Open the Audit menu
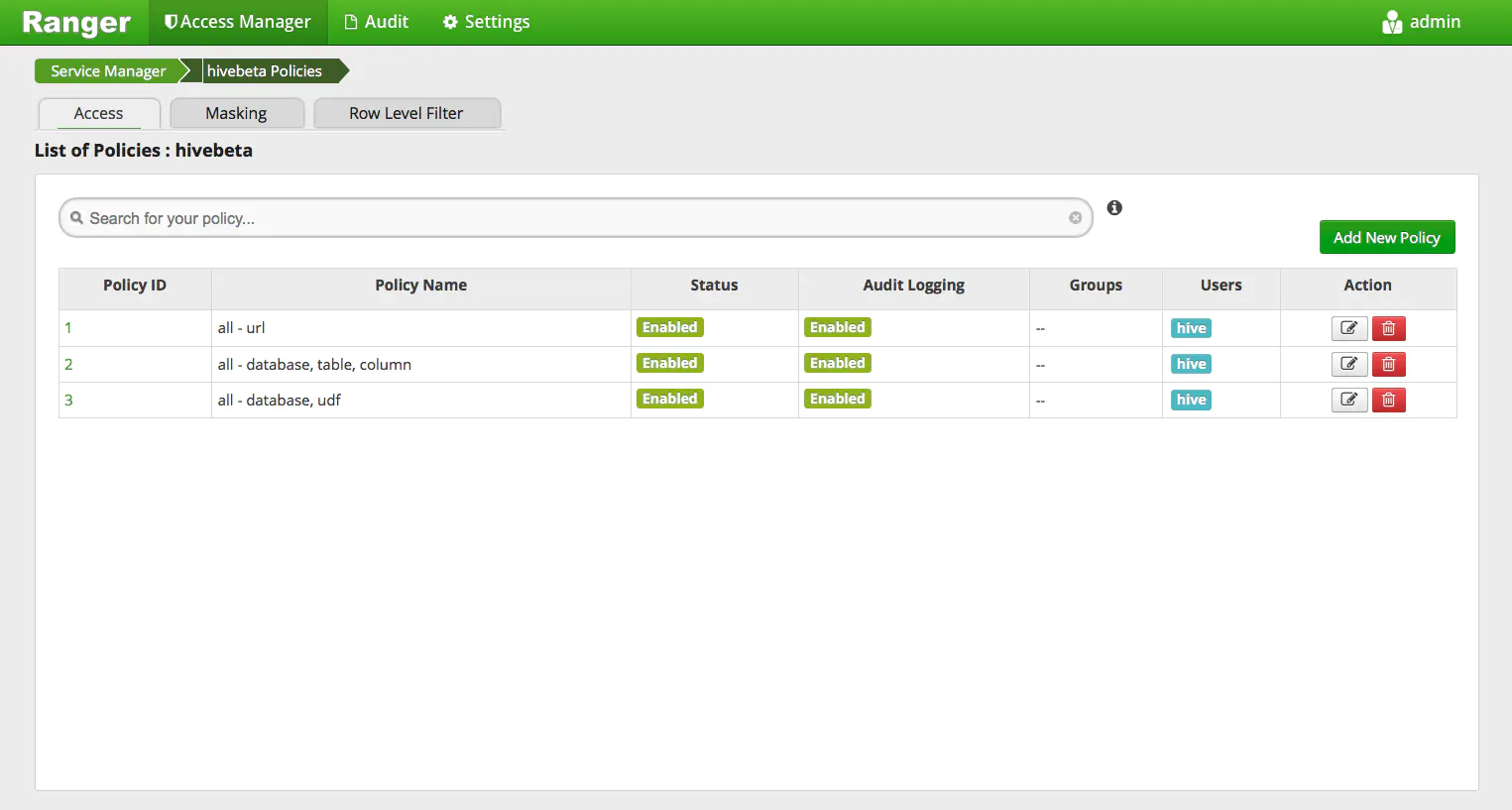 point(376,22)
